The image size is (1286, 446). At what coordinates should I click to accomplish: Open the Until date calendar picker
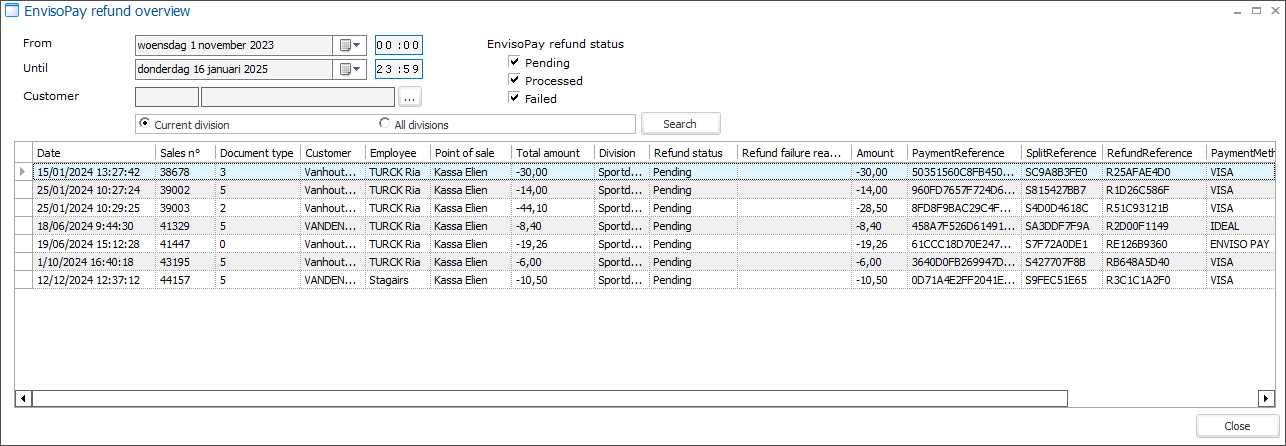[349, 69]
